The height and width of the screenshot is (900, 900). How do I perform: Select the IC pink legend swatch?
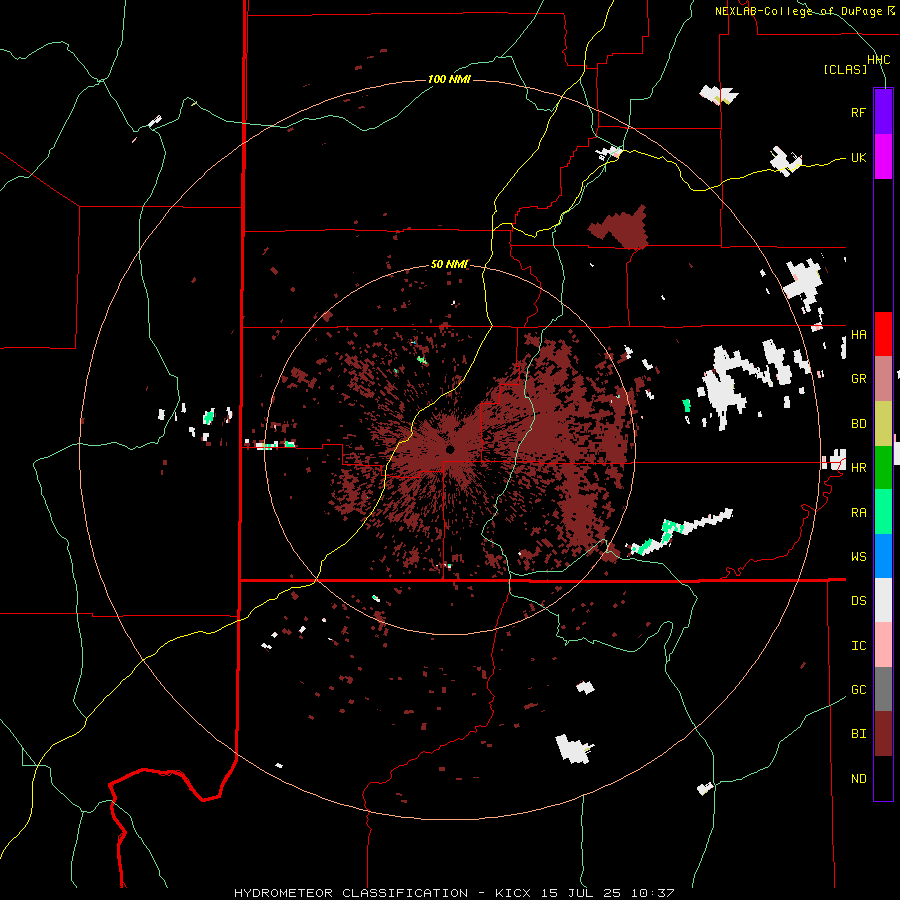pyautogui.click(x=883, y=645)
